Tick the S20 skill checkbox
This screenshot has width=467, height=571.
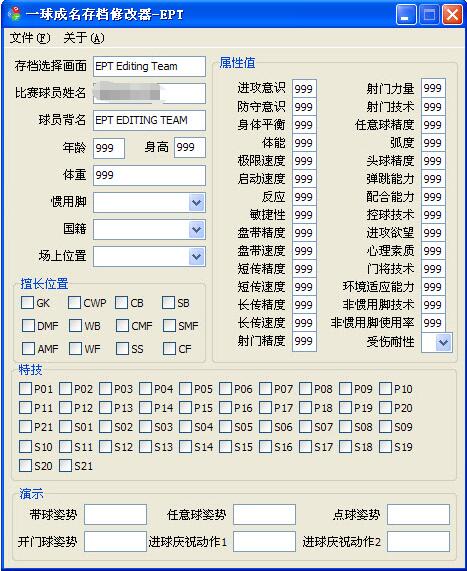[25, 465]
